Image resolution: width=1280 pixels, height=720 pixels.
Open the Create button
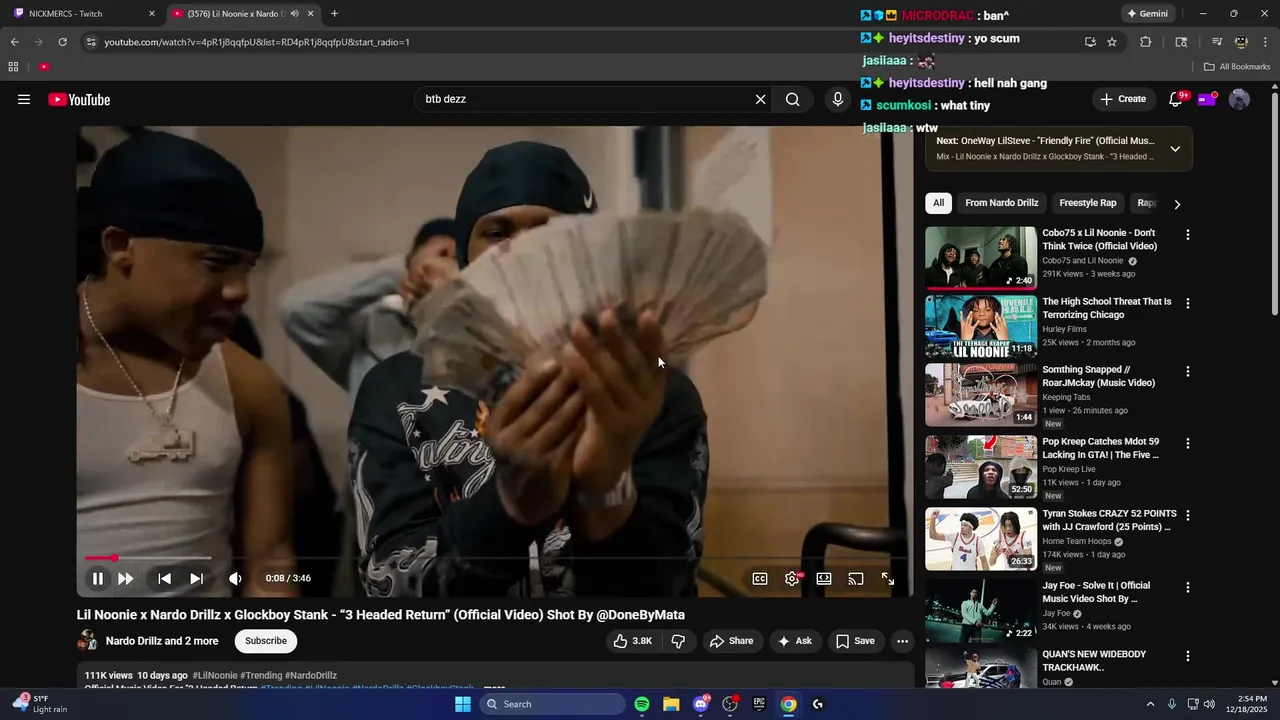click(1123, 99)
